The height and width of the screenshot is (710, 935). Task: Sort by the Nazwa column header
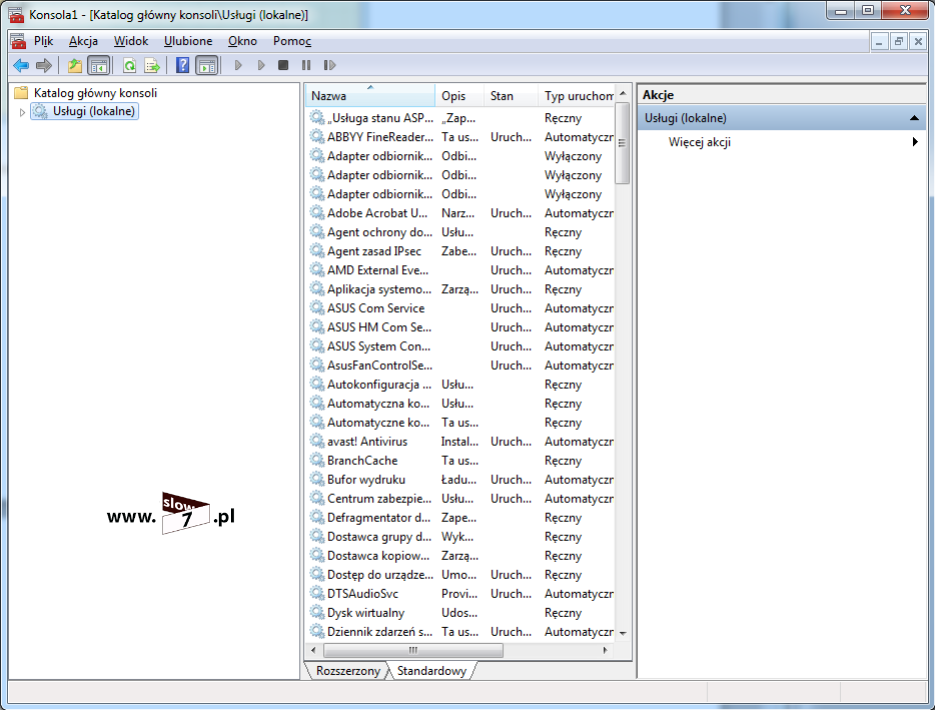[370, 96]
